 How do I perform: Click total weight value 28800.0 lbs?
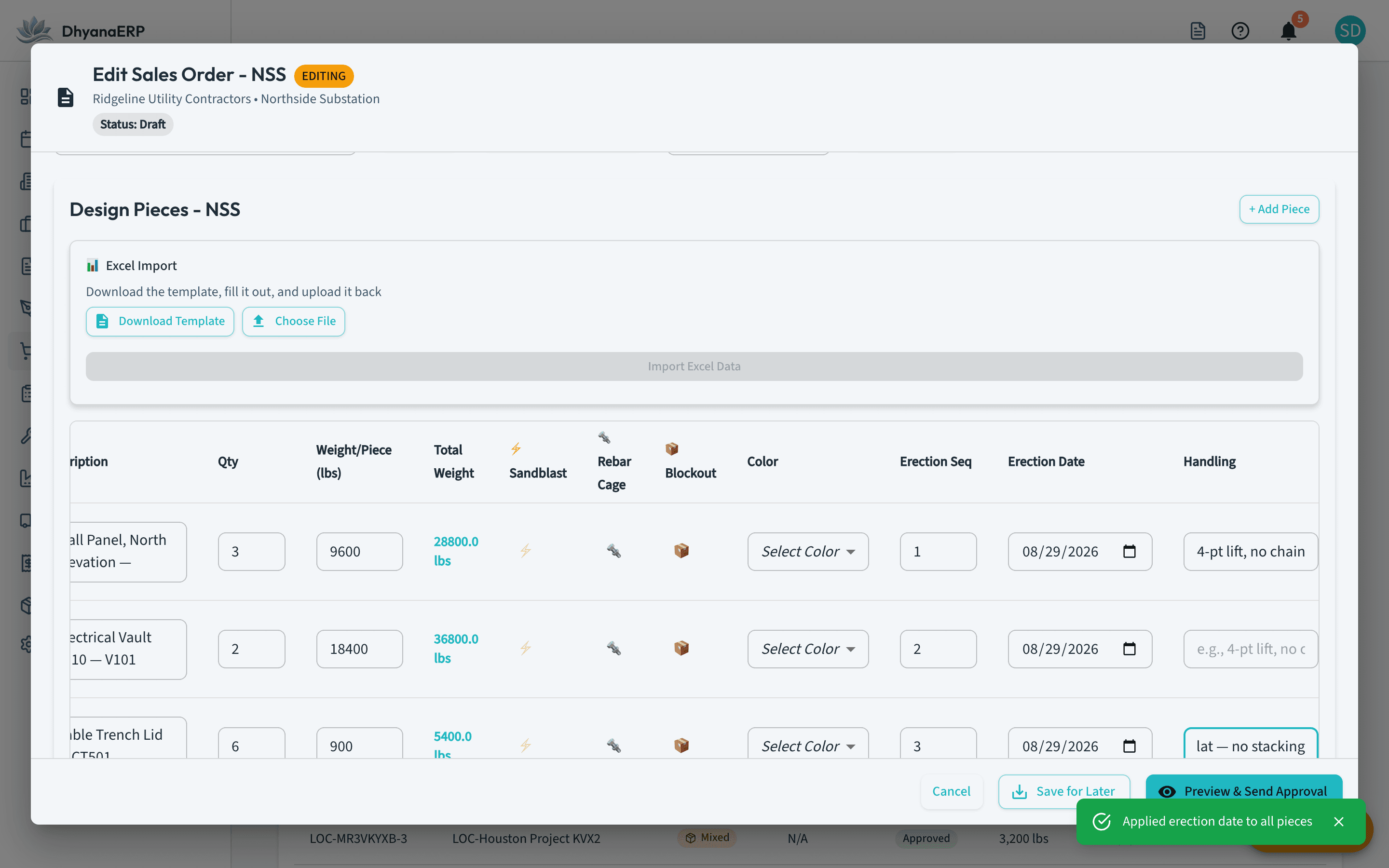tap(456, 551)
